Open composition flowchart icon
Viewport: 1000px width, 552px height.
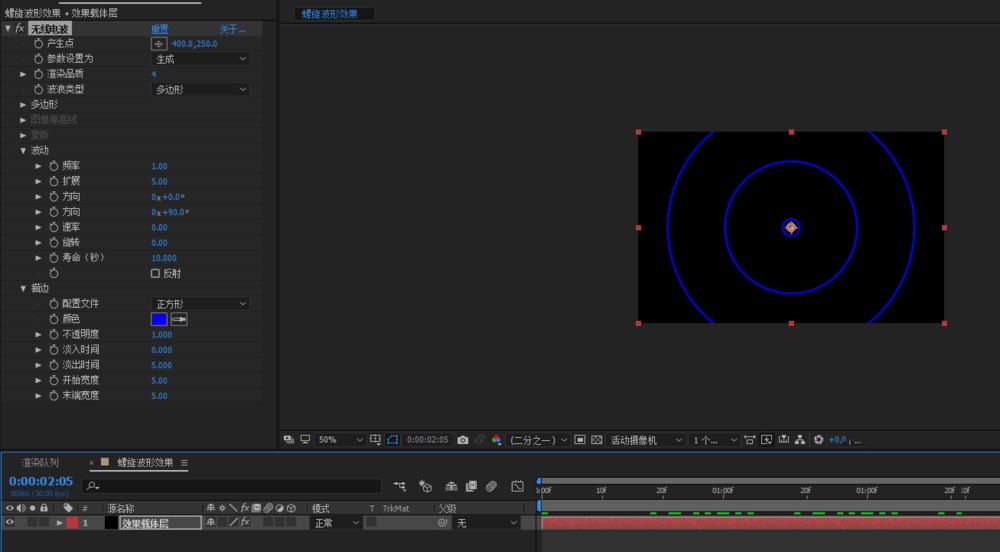(800, 440)
